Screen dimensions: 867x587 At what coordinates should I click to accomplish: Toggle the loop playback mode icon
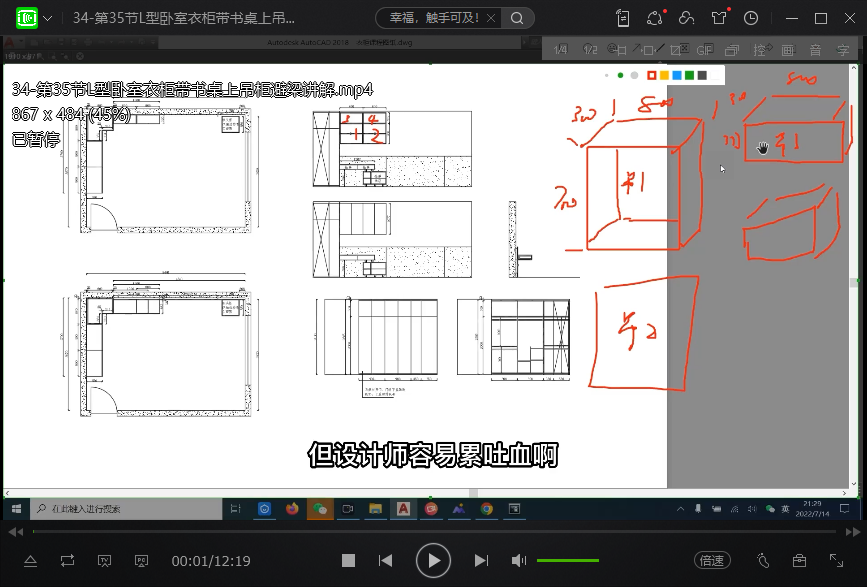(67, 561)
